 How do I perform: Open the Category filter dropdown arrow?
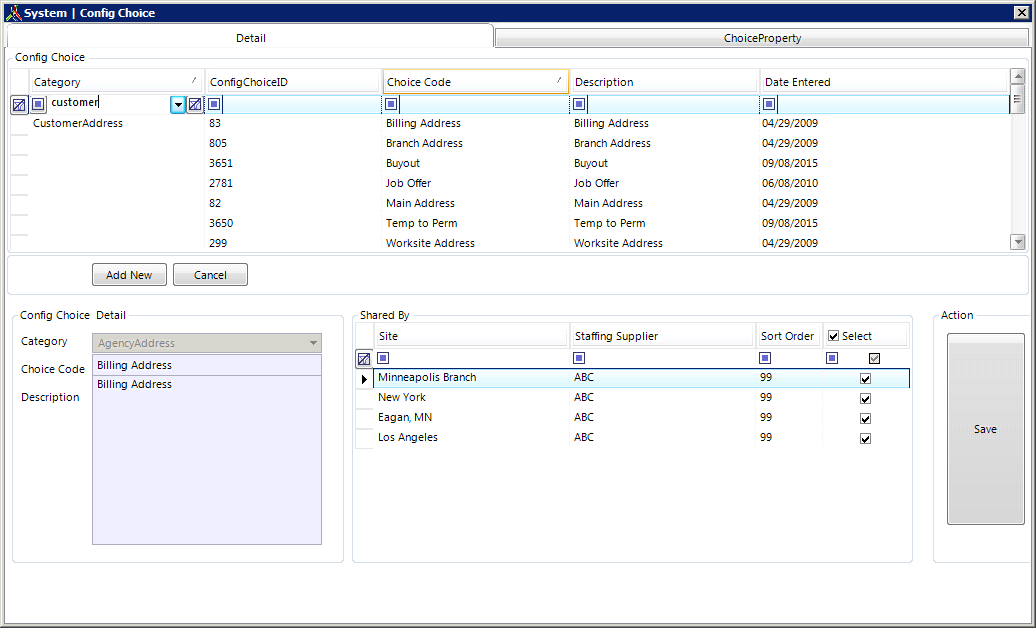point(178,104)
